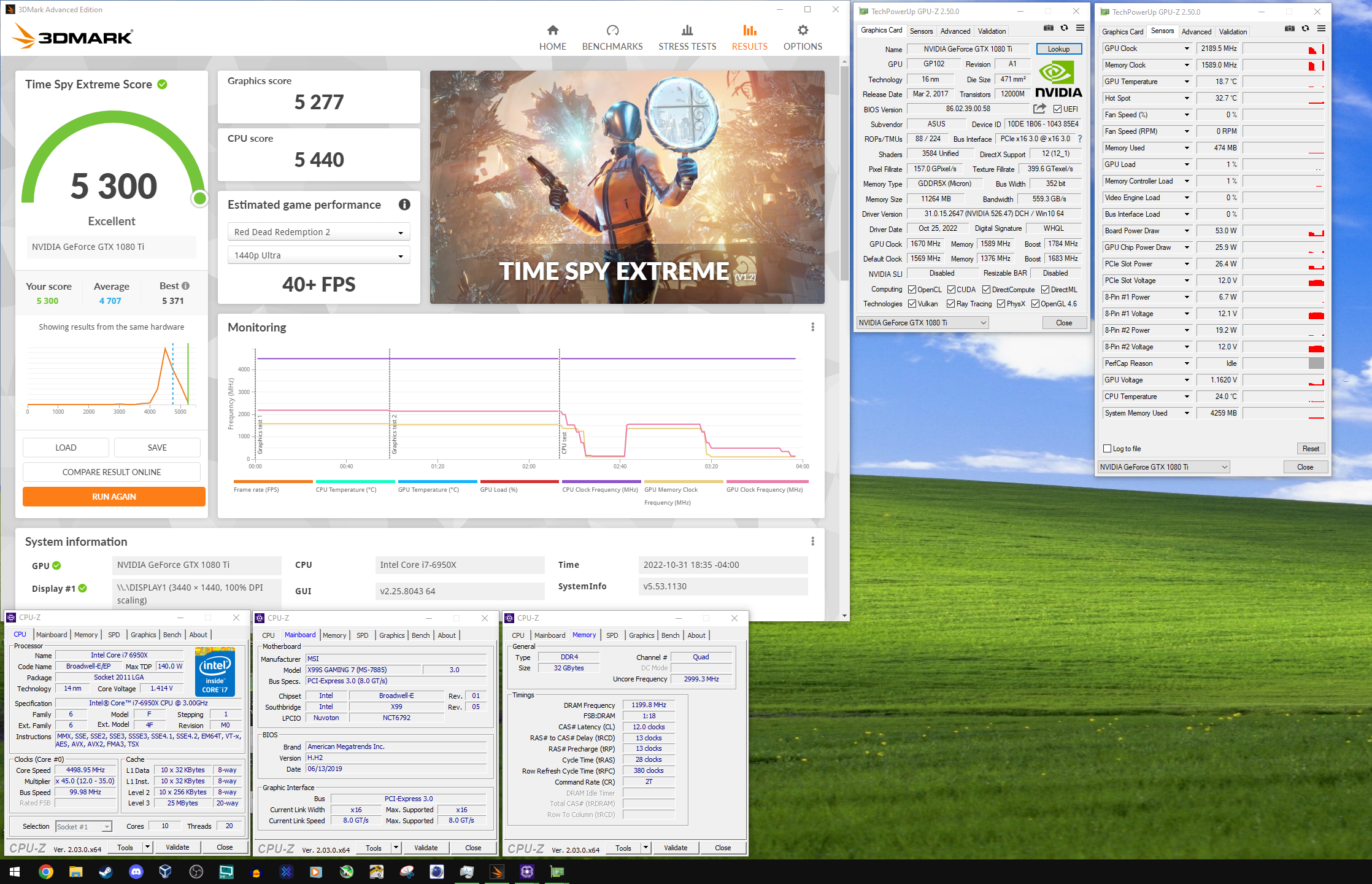Viewport: 1372px width, 884px height.
Task: Open Socket #1 selection dropdown in CPU-Z
Action: (83, 826)
